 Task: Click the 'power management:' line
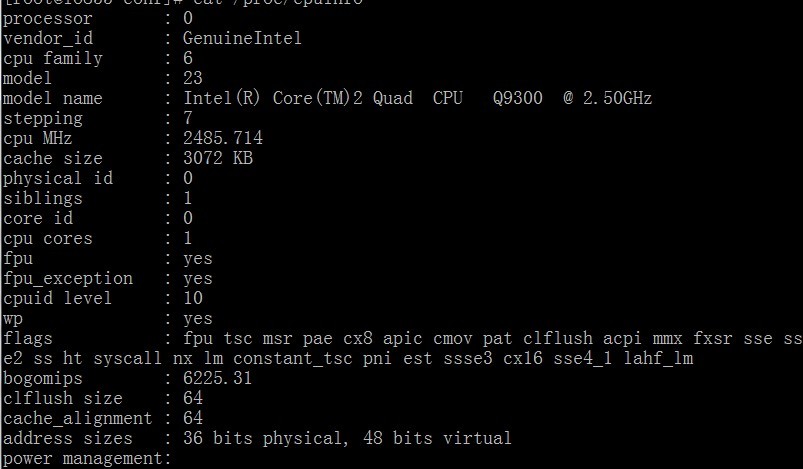pos(87,458)
